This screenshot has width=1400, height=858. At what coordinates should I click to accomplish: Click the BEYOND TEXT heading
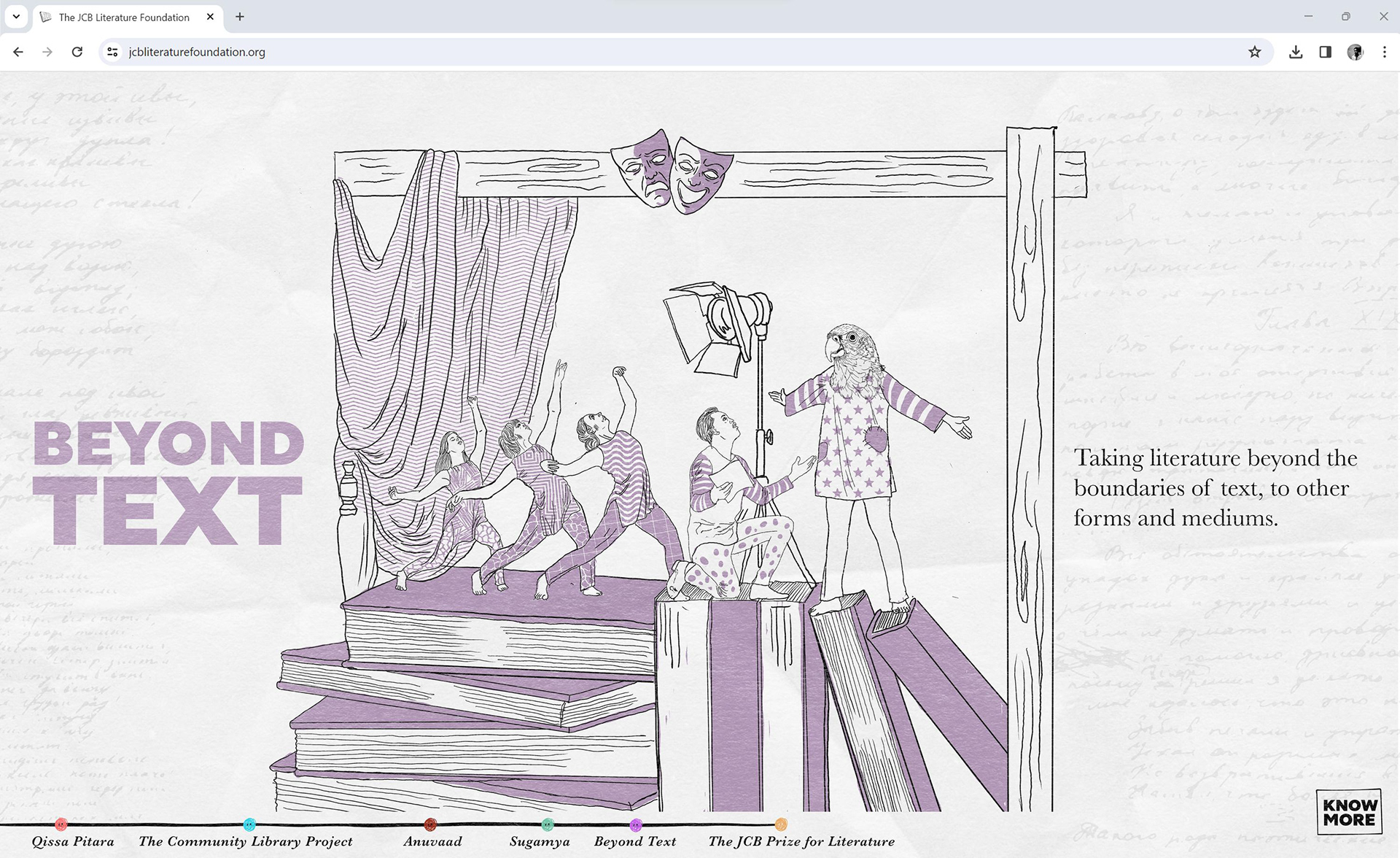coord(168,483)
